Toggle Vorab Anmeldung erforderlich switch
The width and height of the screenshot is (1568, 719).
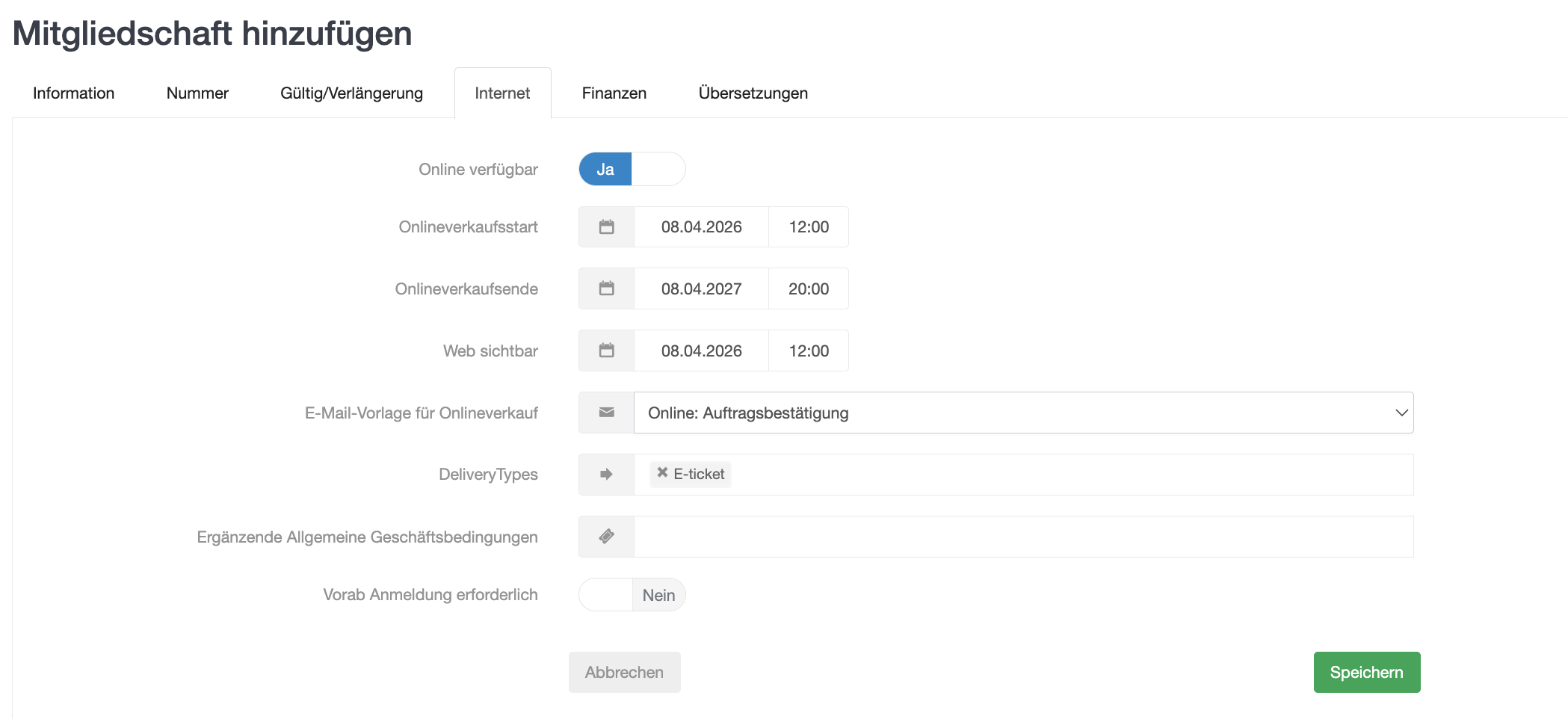point(632,595)
